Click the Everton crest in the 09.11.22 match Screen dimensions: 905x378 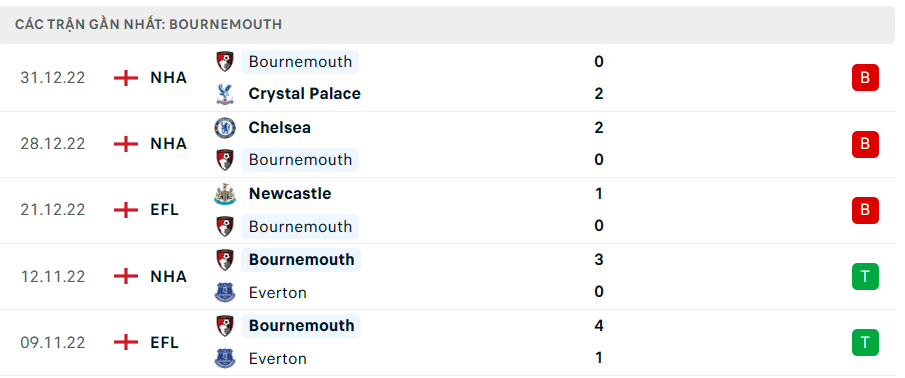point(225,359)
